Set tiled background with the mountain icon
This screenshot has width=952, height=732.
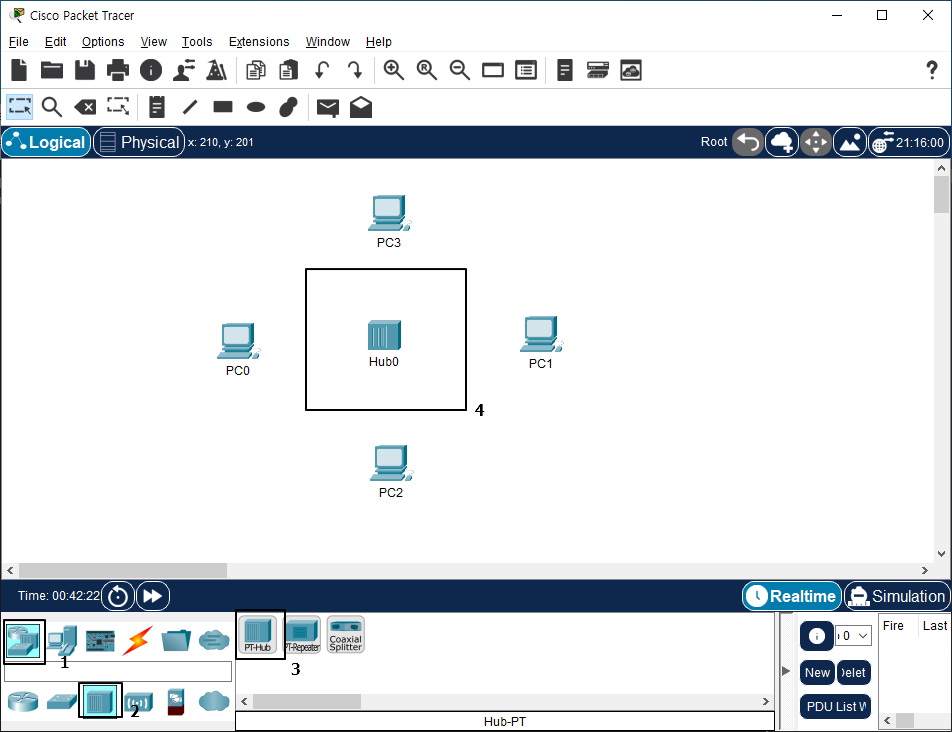(849, 143)
